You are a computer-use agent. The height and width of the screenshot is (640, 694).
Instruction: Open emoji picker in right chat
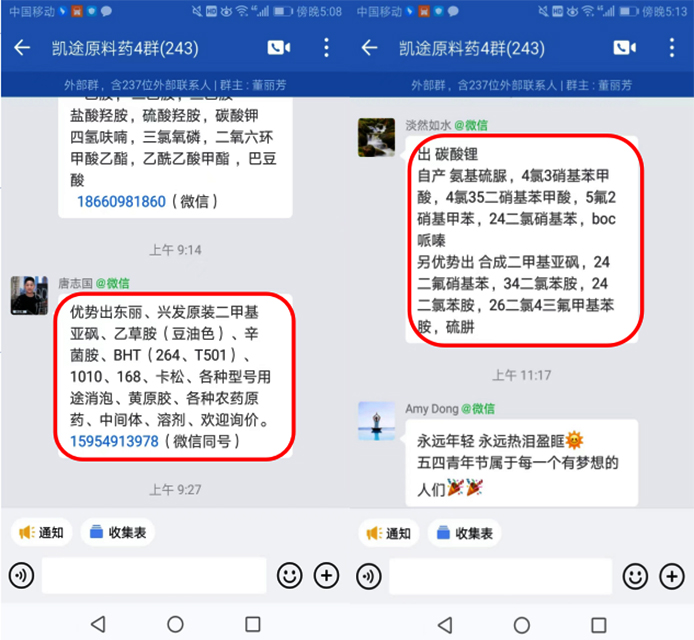(x=635, y=576)
